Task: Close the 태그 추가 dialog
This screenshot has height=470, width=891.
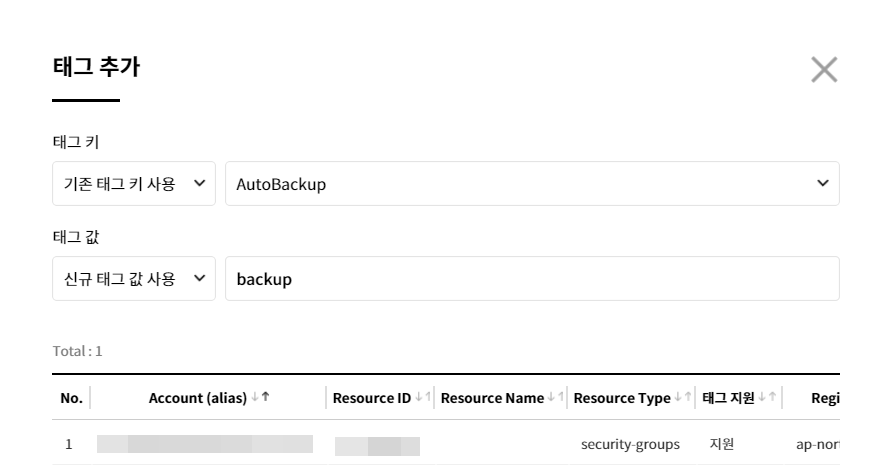Action: click(823, 70)
